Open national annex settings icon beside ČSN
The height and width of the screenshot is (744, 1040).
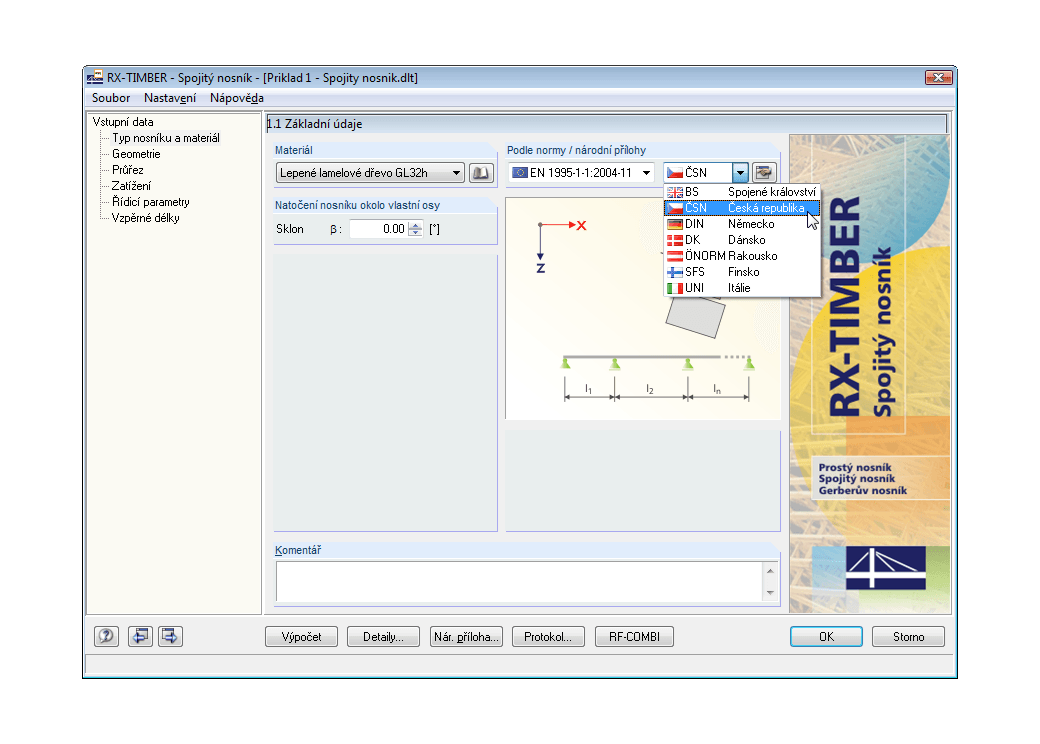pyautogui.click(x=764, y=173)
